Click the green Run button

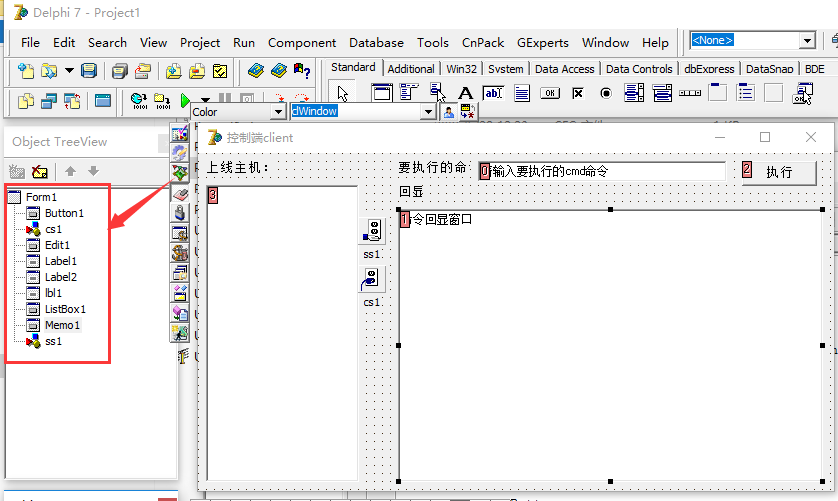185,100
